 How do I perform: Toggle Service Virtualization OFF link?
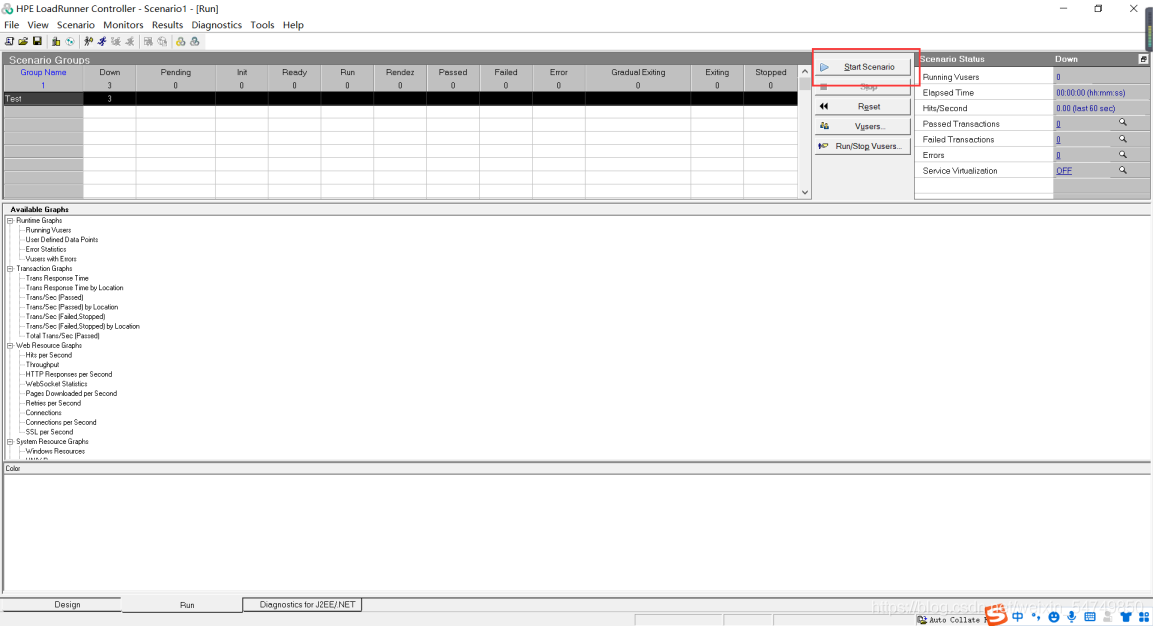(x=1064, y=171)
